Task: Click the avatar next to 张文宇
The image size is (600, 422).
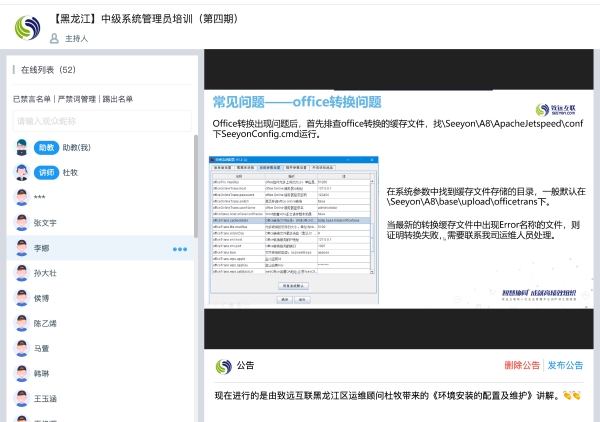Action: (x=22, y=222)
